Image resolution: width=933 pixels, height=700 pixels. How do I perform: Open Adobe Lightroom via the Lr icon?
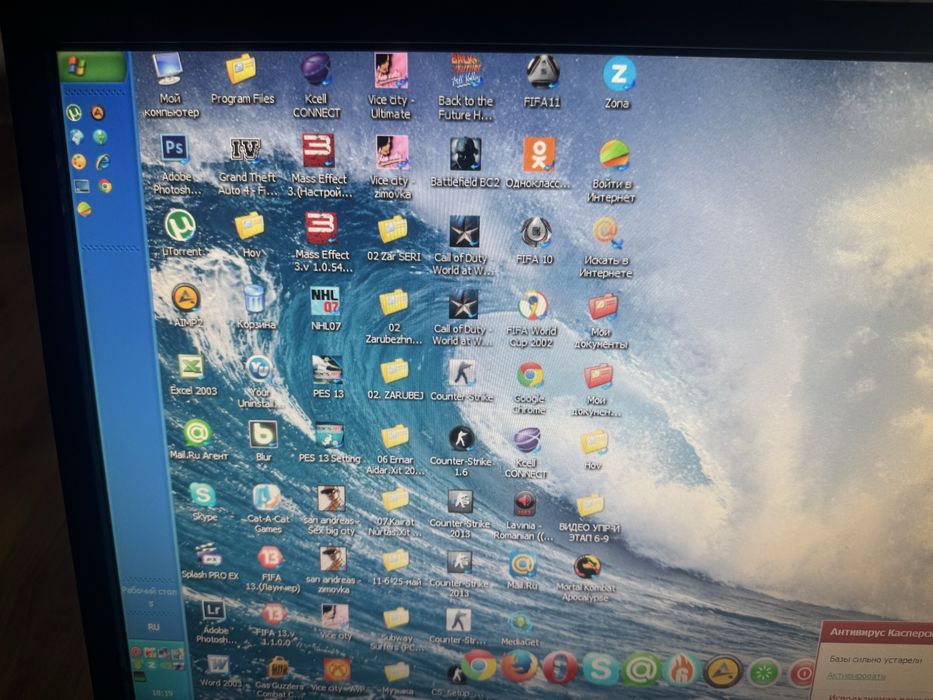pyautogui.click(x=214, y=622)
